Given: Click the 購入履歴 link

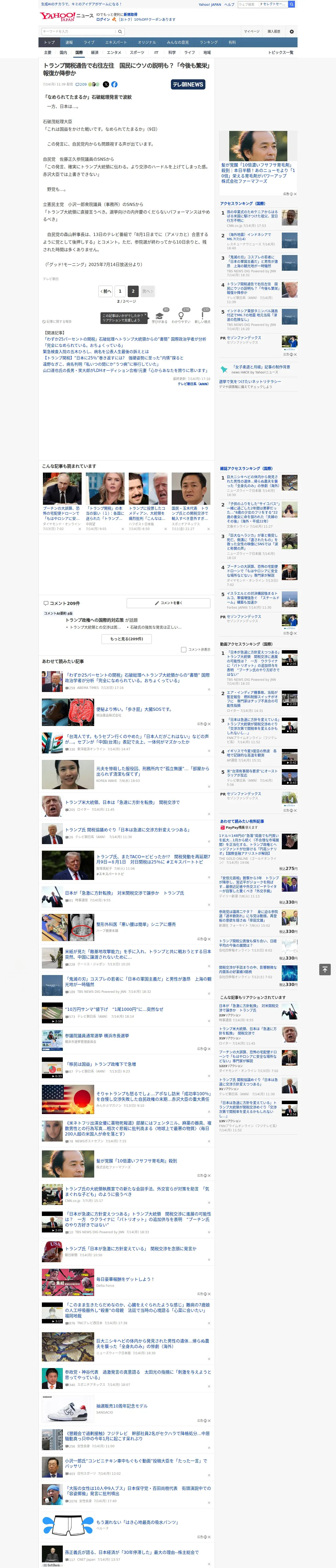Looking at the screenshot, I should [x=274, y=31].
